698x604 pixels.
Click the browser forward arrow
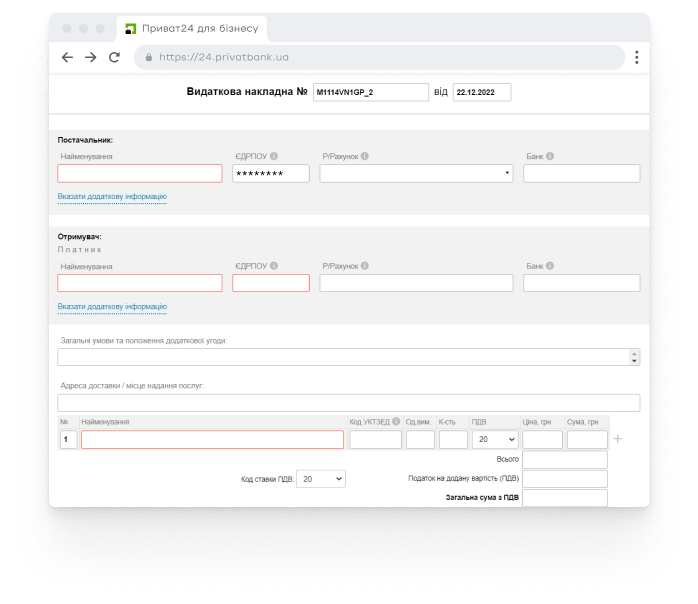91,58
